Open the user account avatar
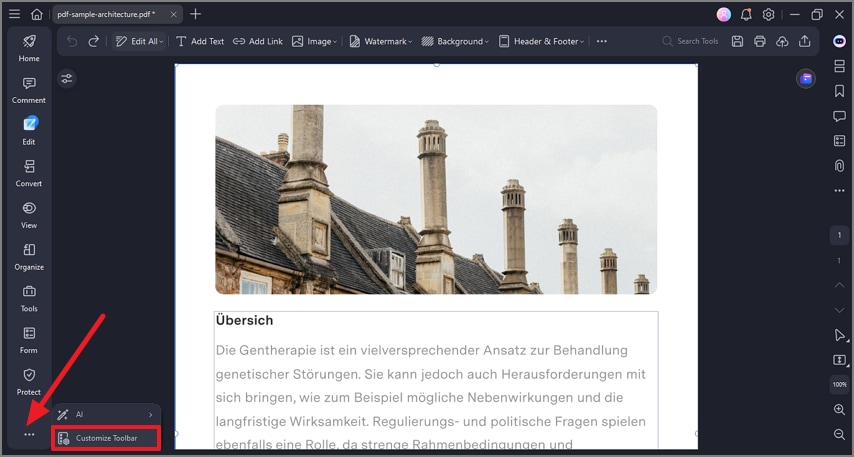 (x=723, y=15)
